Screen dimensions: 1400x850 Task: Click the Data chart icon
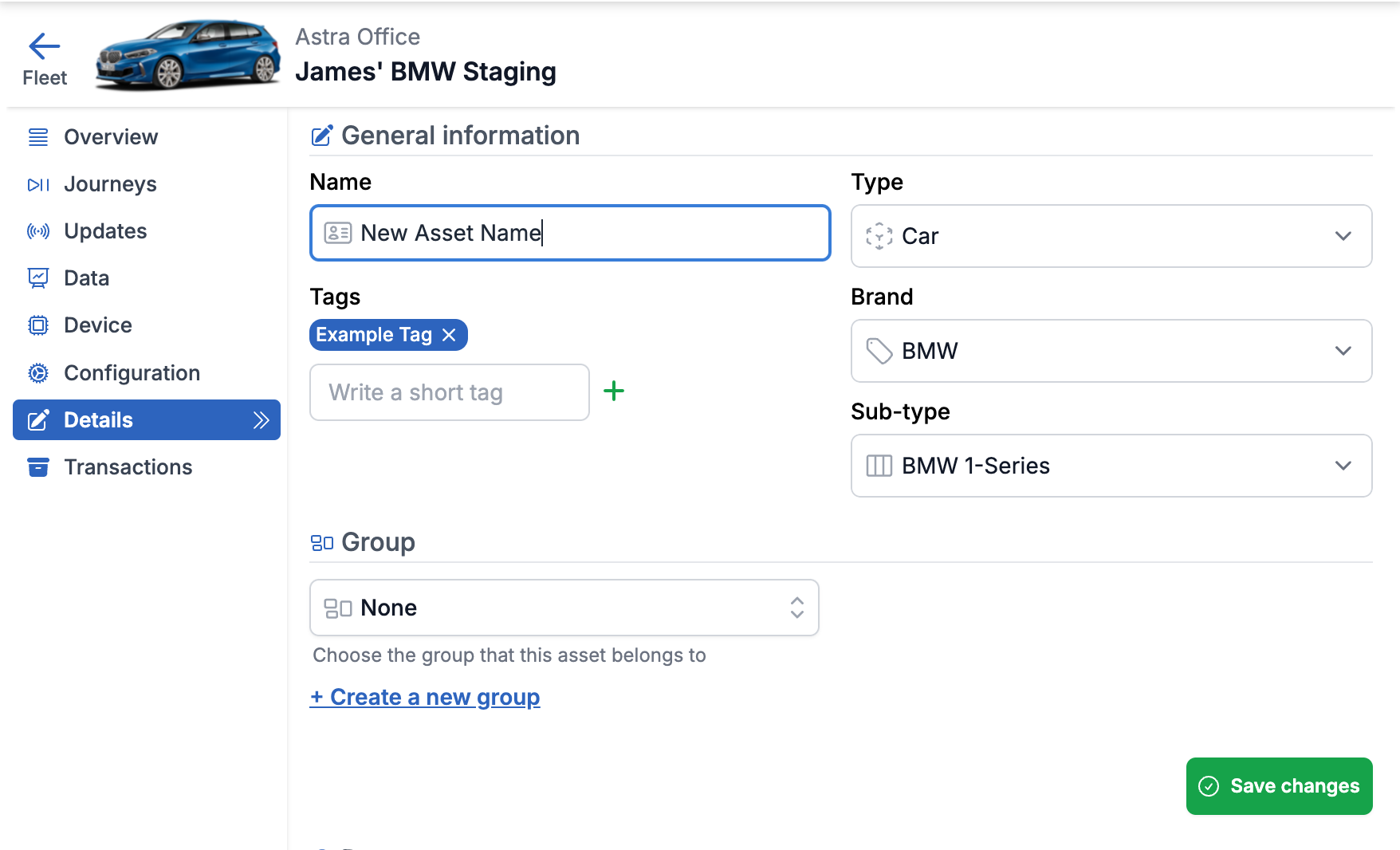point(37,278)
